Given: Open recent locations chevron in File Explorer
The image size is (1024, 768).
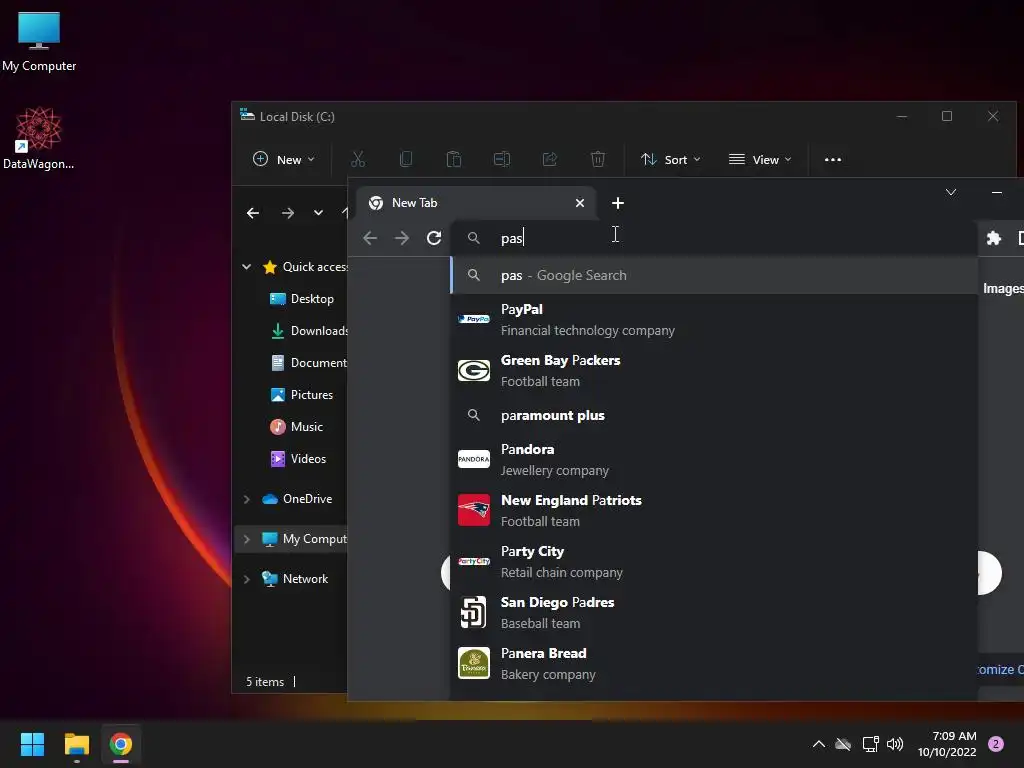Looking at the screenshot, I should [318, 213].
